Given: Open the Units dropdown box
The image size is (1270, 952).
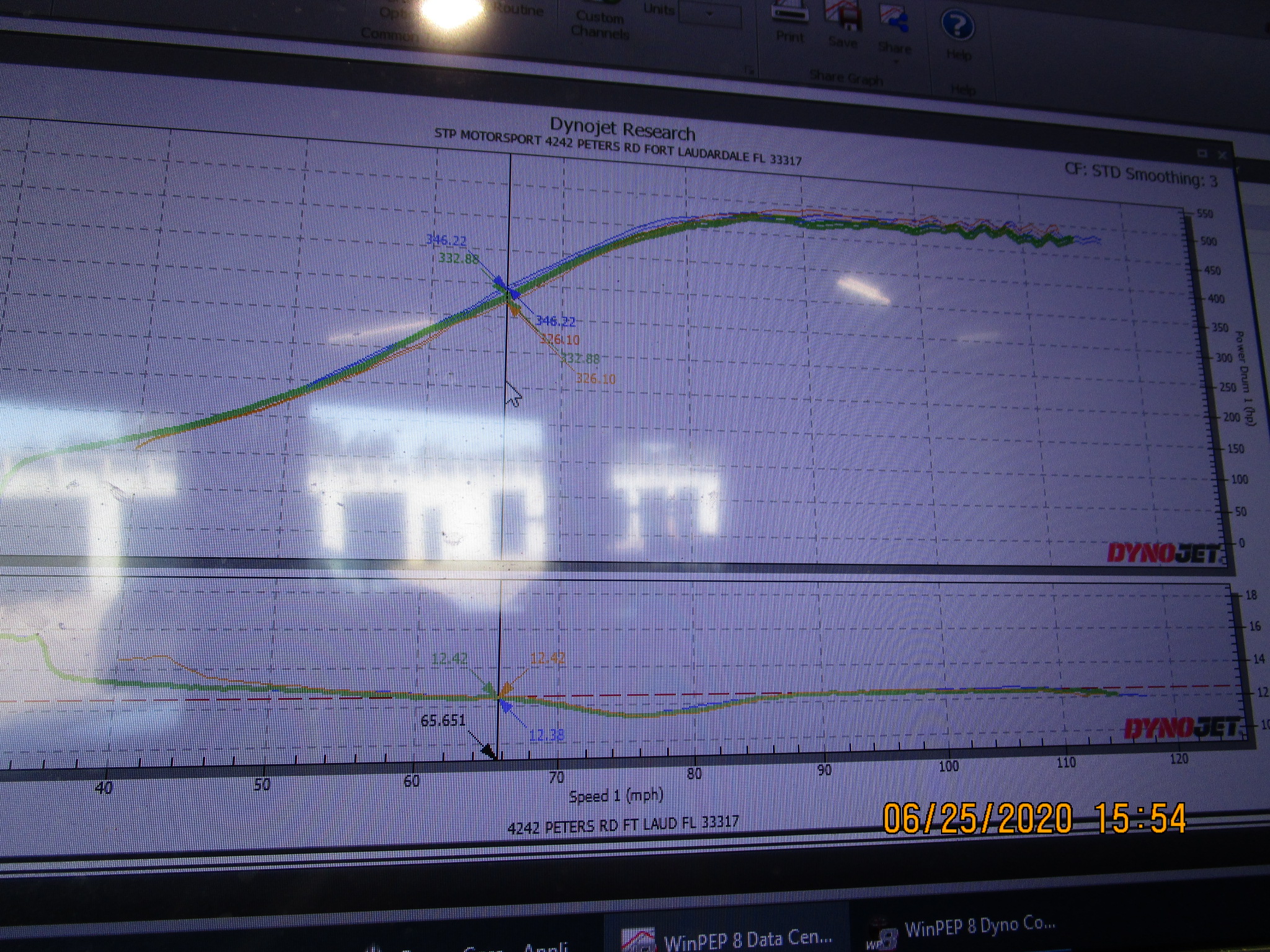Looking at the screenshot, I should 709,14.
